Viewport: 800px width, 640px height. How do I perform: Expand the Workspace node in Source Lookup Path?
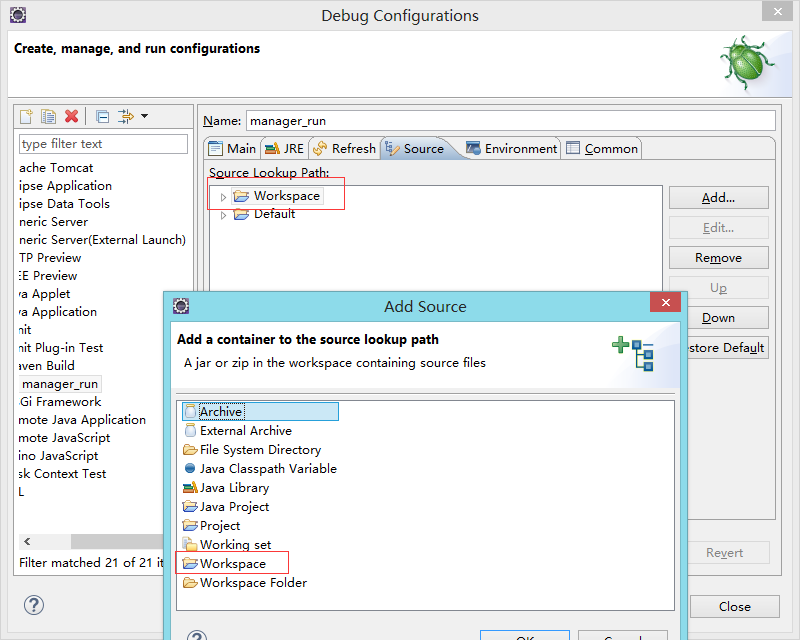click(223, 197)
